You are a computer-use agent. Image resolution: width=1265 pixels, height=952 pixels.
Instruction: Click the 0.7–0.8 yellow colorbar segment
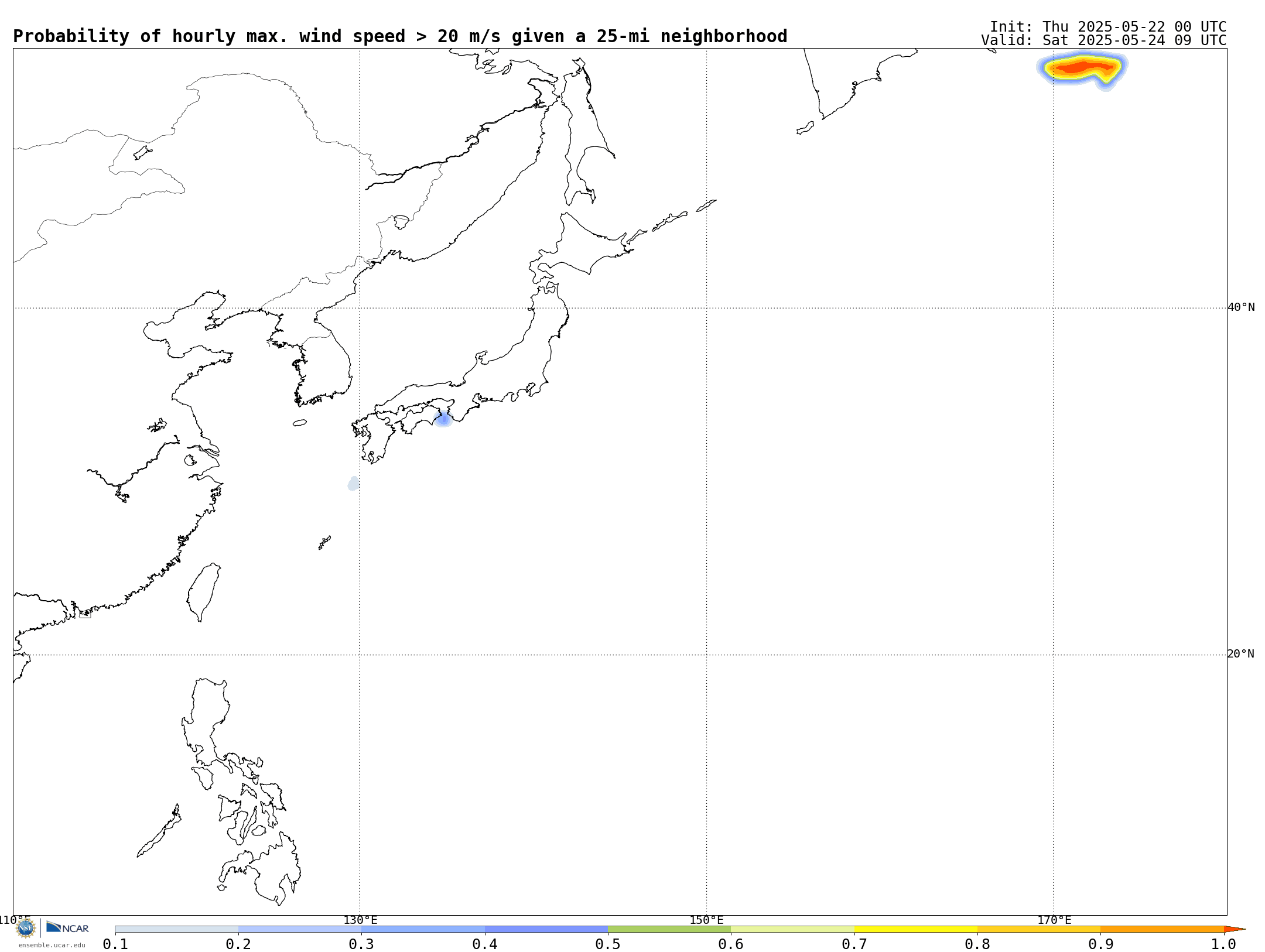916,929
